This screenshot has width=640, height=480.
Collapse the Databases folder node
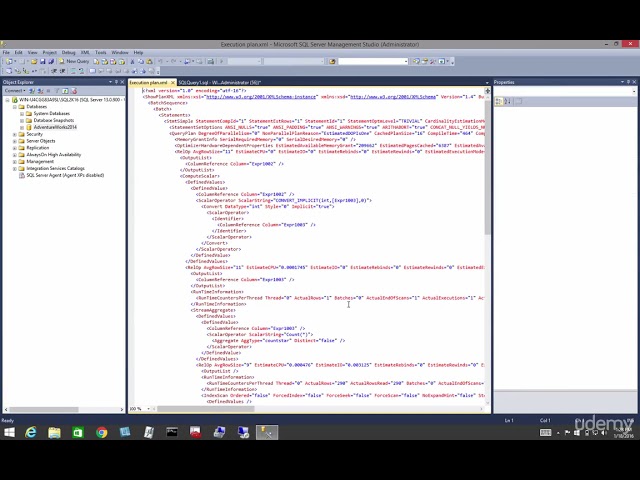15,107
